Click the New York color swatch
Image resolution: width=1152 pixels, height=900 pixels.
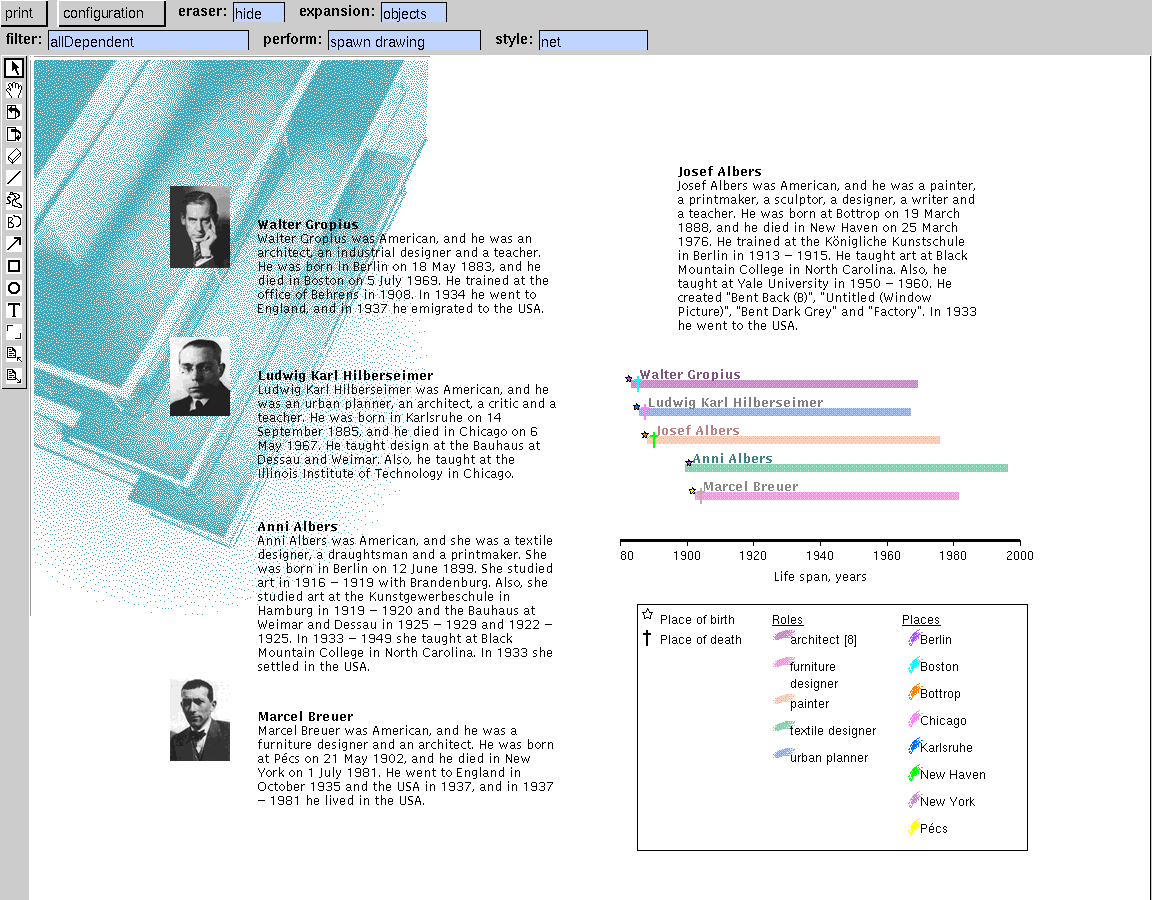tap(915, 799)
